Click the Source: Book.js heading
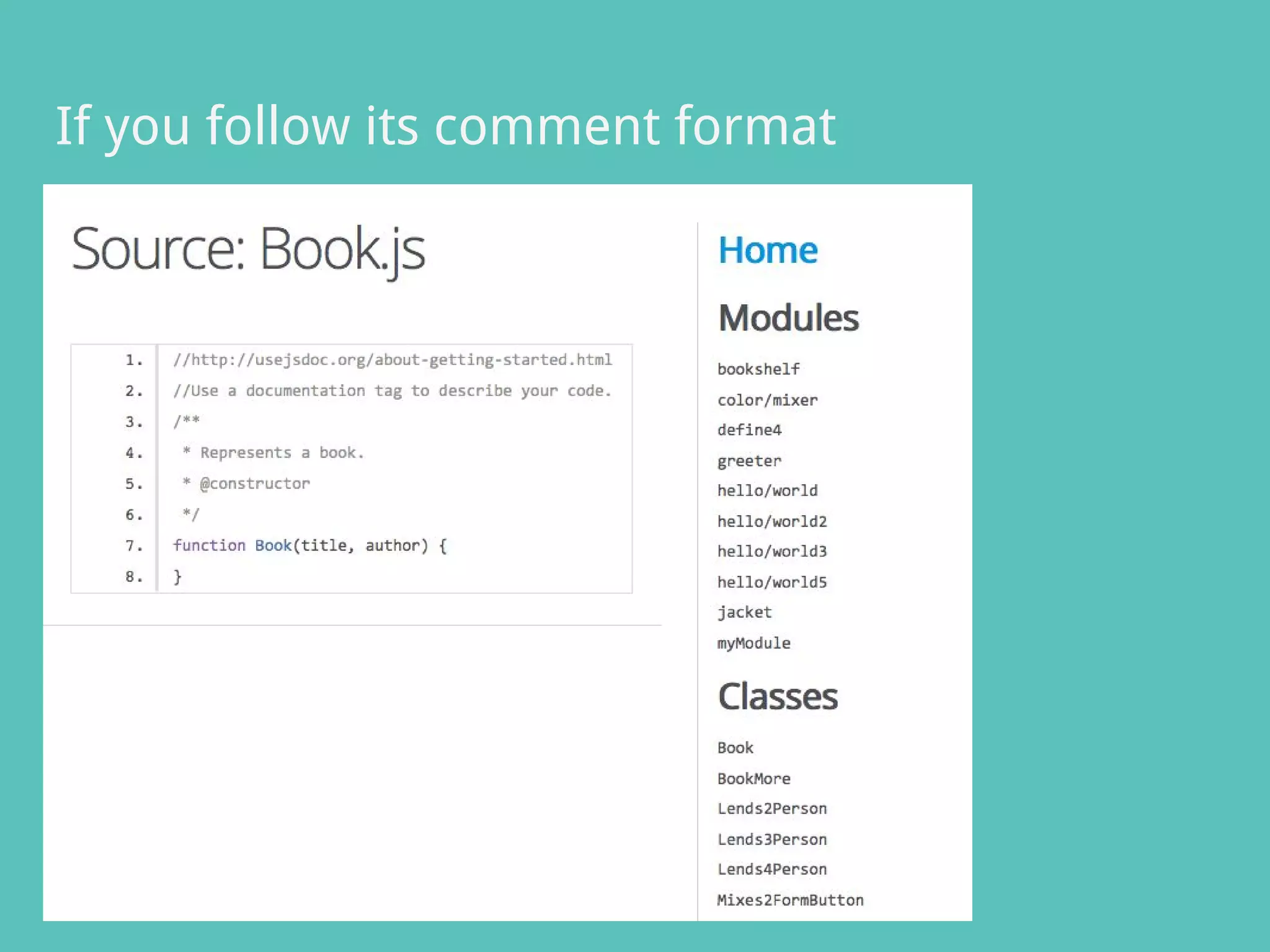 [x=248, y=249]
